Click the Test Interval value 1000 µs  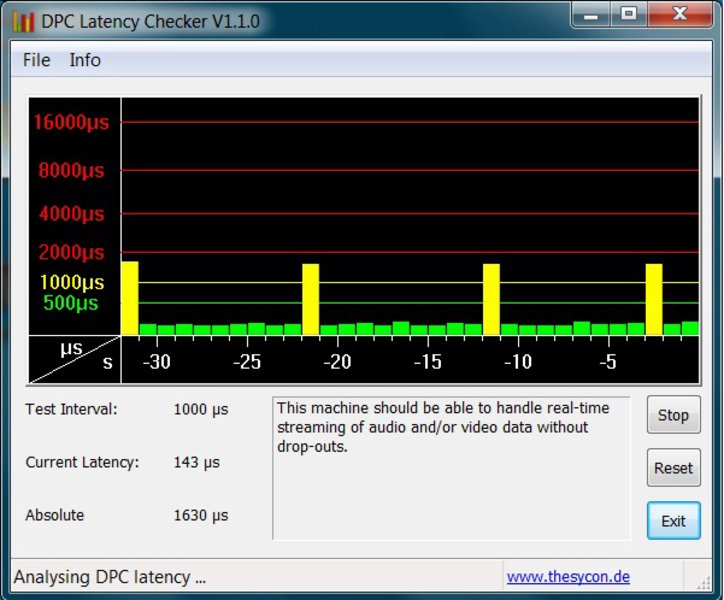(x=200, y=409)
